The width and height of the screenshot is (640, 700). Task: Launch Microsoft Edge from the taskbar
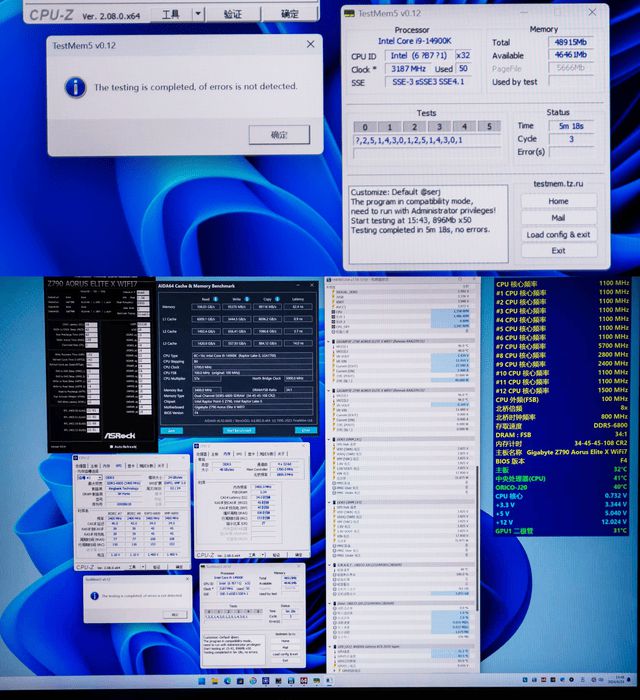click(228, 681)
